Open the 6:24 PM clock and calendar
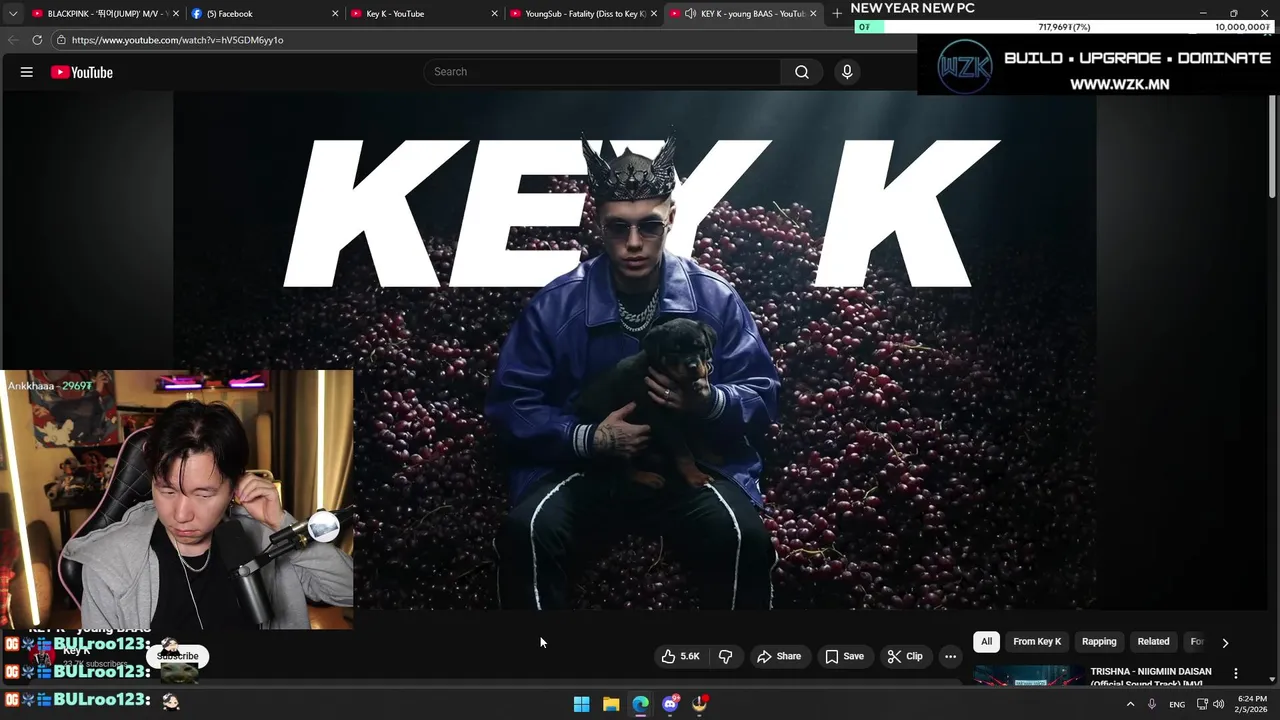The height and width of the screenshot is (720, 1280). coord(1252,704)
